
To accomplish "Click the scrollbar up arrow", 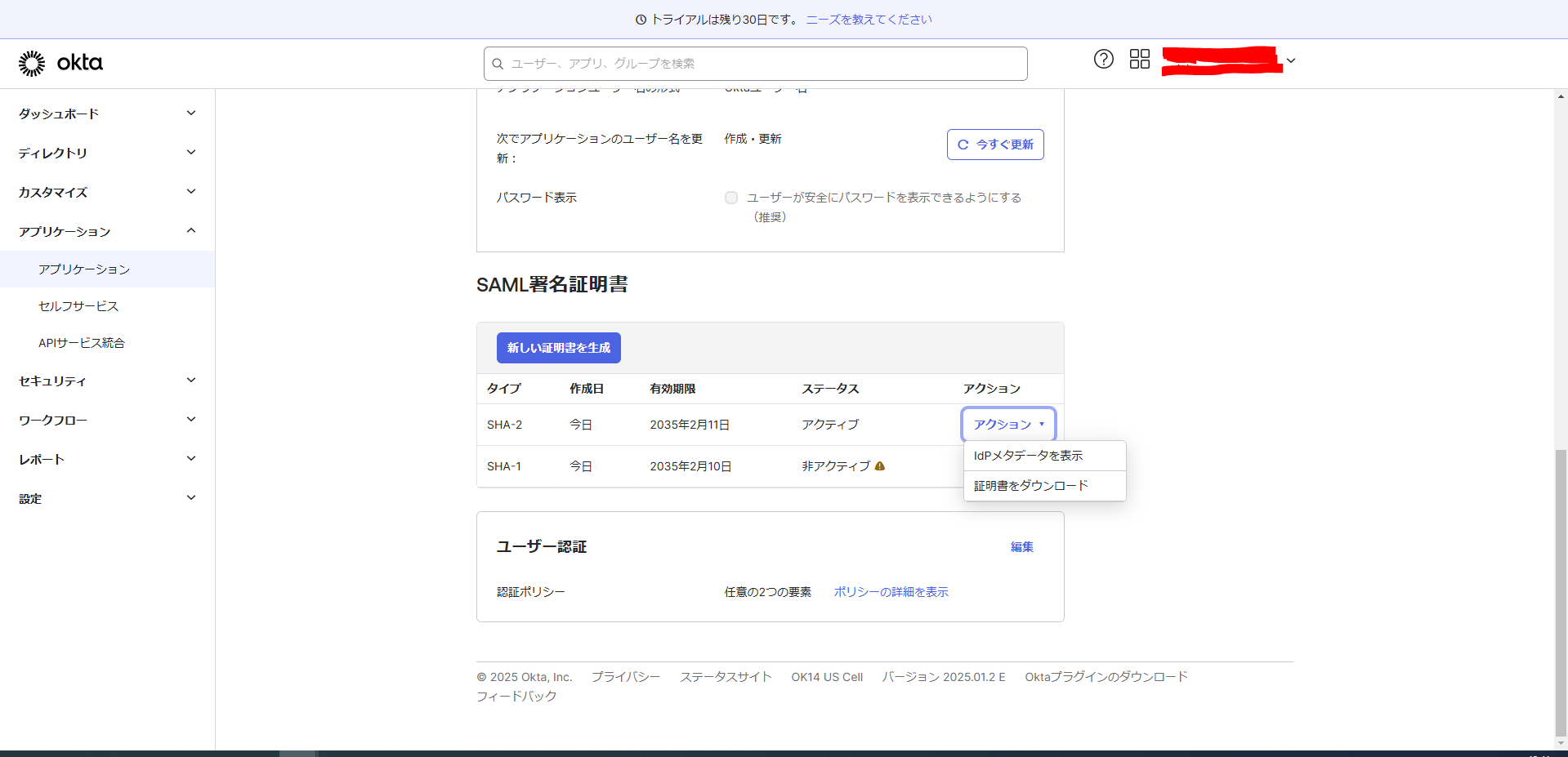I will tap(1561, 96).
